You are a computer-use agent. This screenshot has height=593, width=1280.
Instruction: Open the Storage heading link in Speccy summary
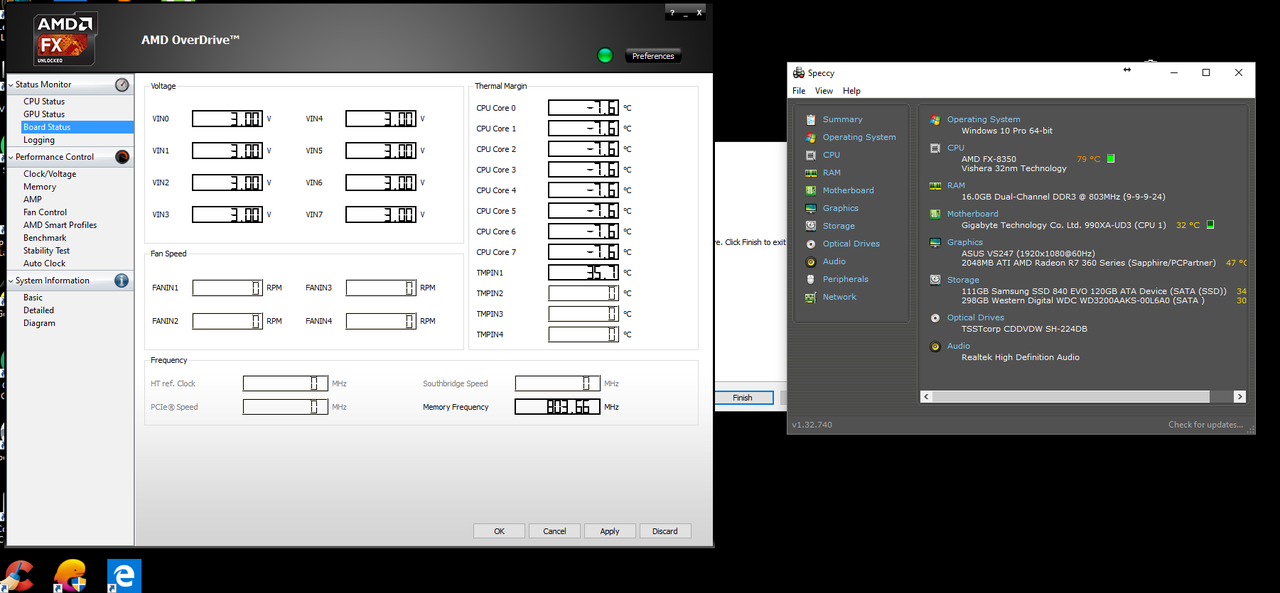(963, 280)
